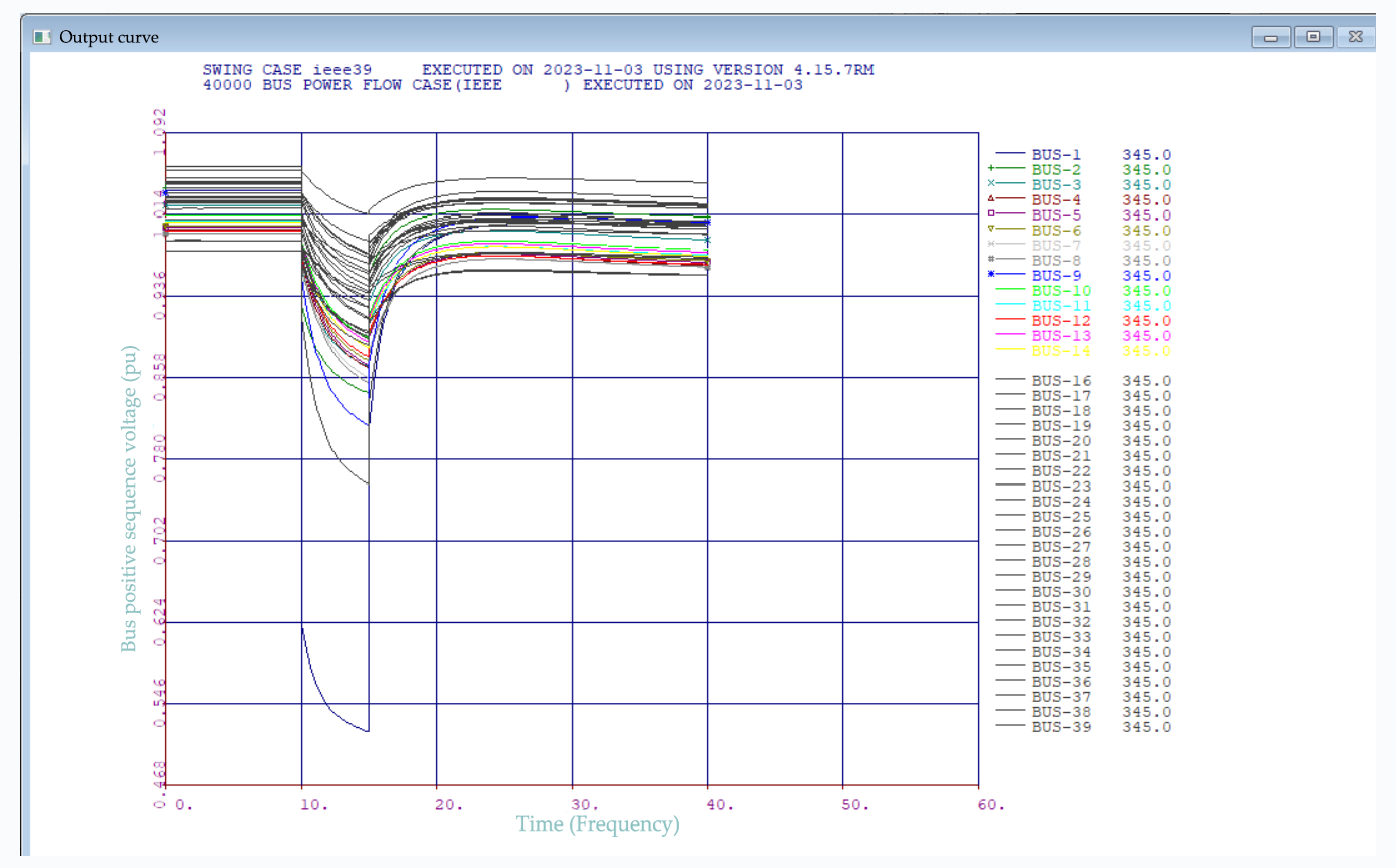
Task: Click the 20. tick on time axis
Action: point(449,805)
